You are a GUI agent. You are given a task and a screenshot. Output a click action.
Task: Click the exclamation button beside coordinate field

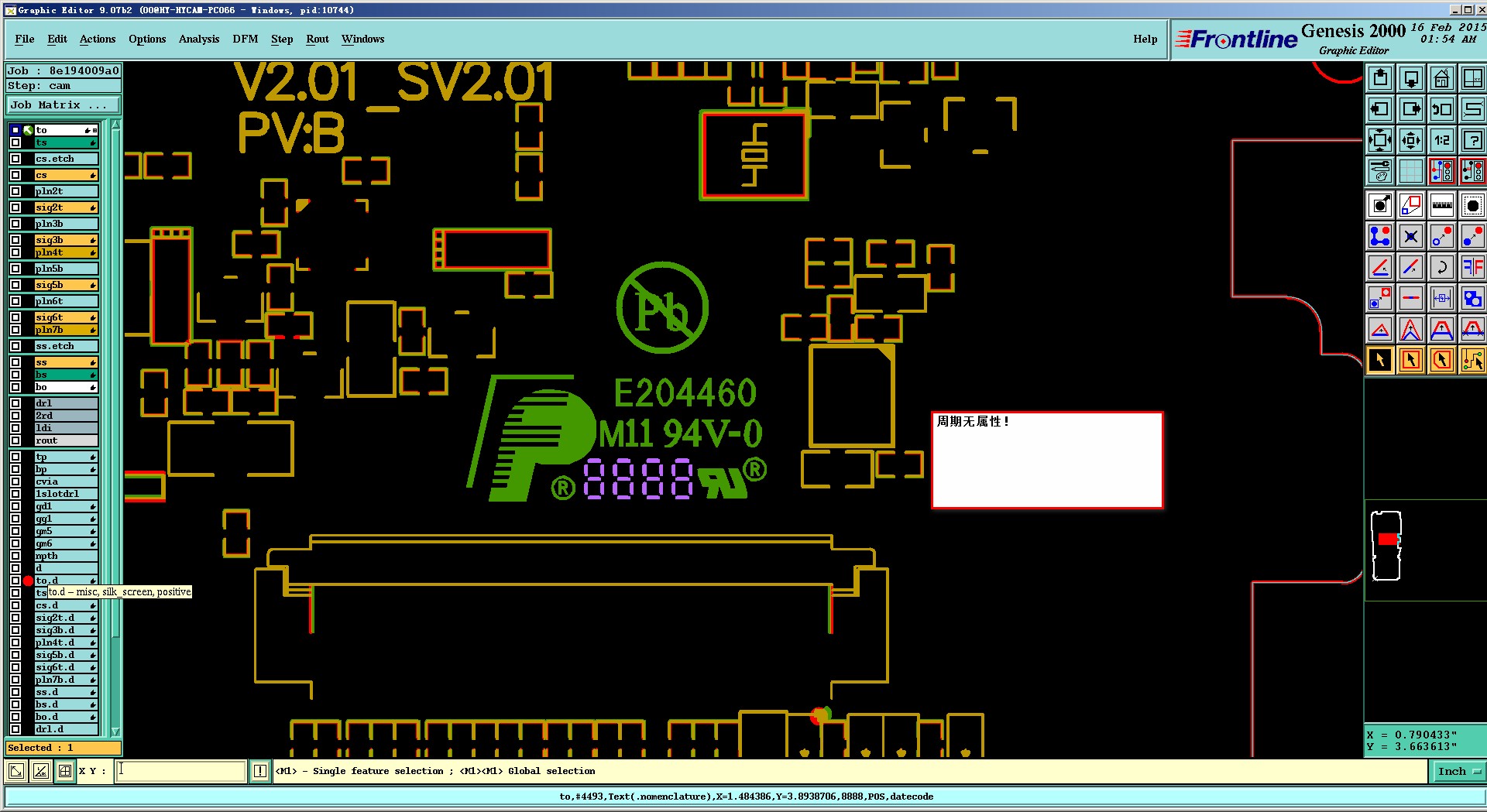[x=260, y=771]
